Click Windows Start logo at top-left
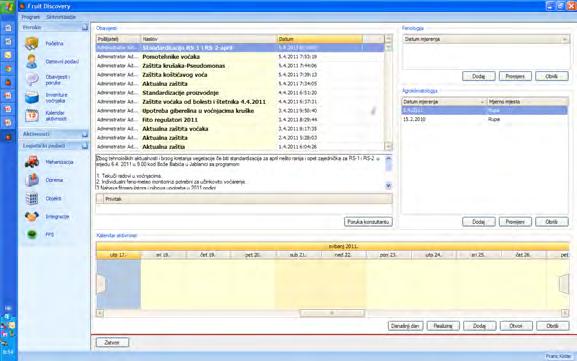Screen dimensions: 577x361 click(x=7, y=7)
